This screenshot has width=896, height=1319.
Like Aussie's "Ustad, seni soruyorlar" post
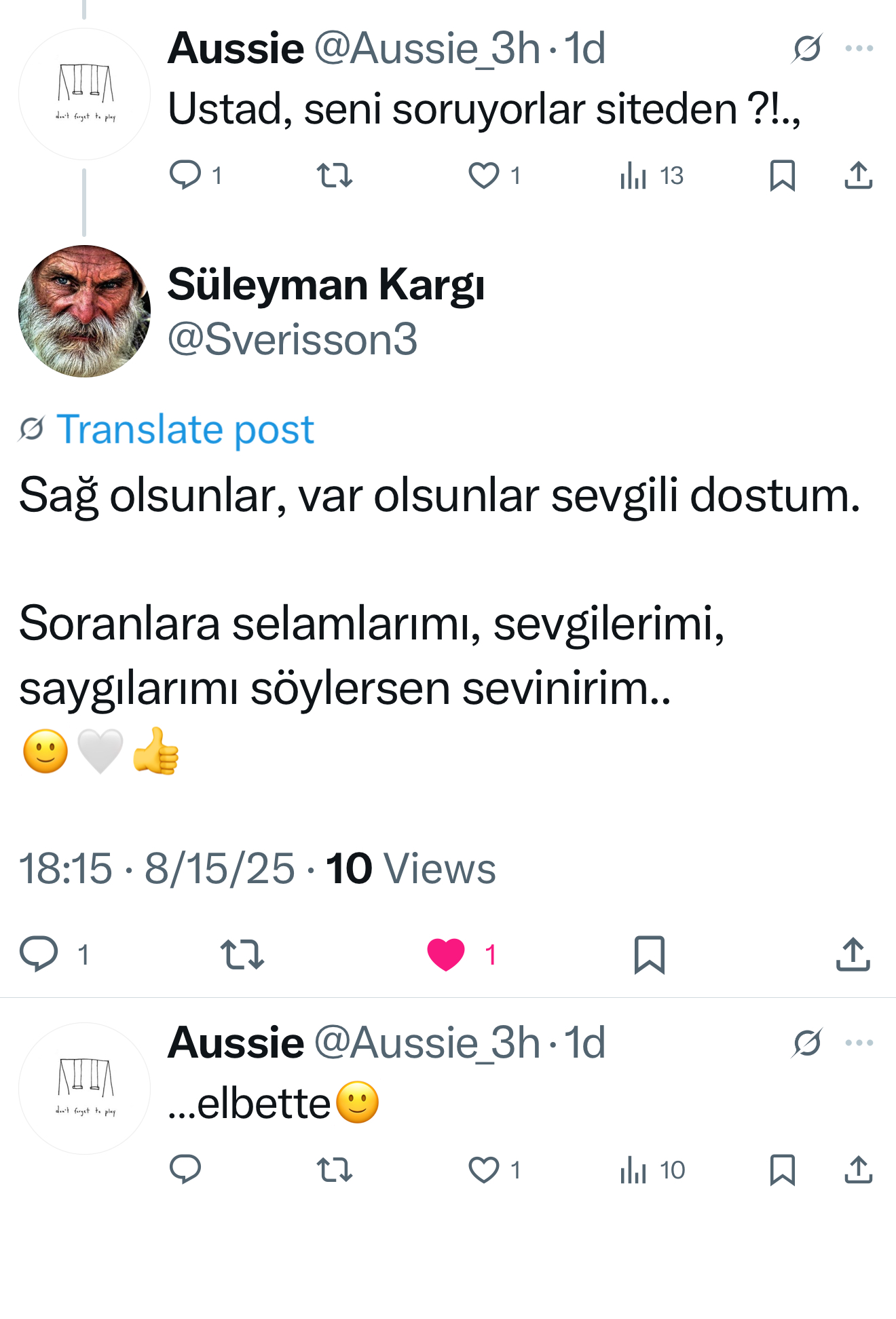[x=484, y=175]
